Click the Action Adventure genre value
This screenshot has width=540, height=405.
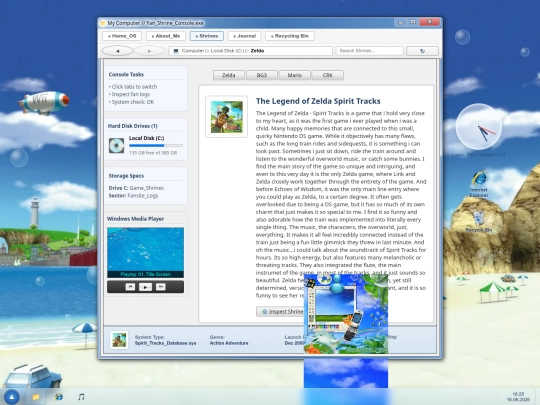pyautogui.click(x=229, y=343)
